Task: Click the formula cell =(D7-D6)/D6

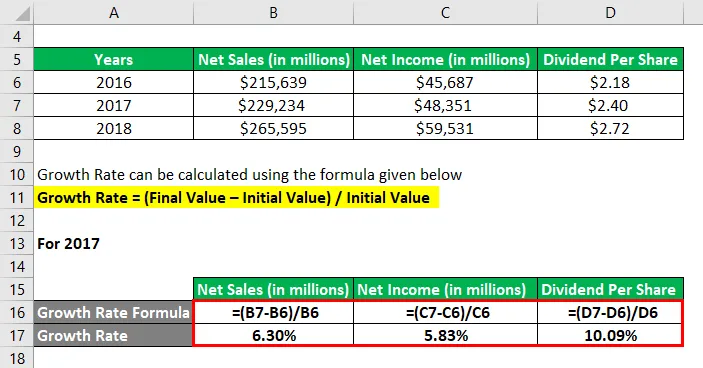Action: 610,312
